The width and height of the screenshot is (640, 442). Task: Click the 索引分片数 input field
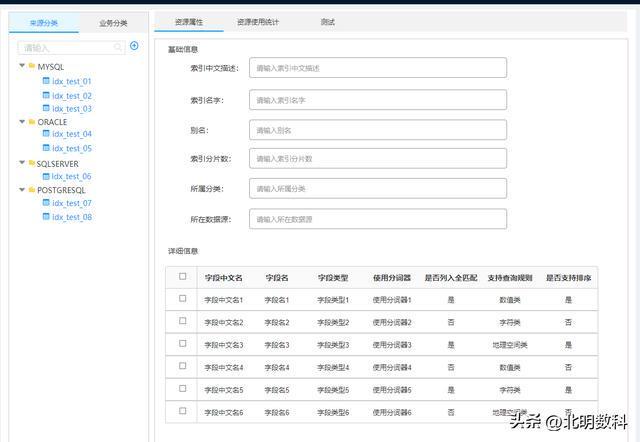pyautogui.click(x=378, y=158)
